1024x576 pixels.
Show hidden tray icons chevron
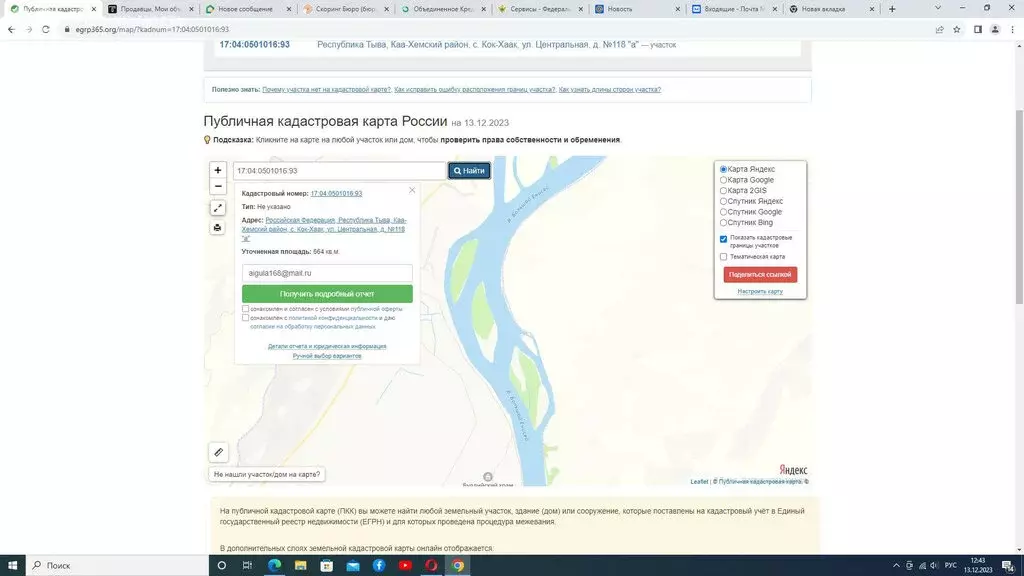click(x=896, y=566)
